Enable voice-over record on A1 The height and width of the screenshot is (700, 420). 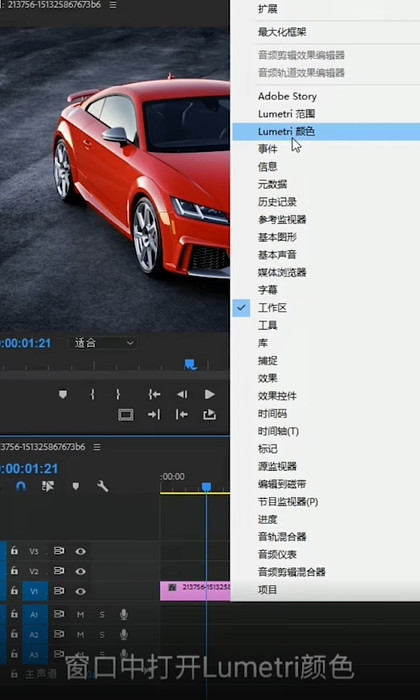124,615
